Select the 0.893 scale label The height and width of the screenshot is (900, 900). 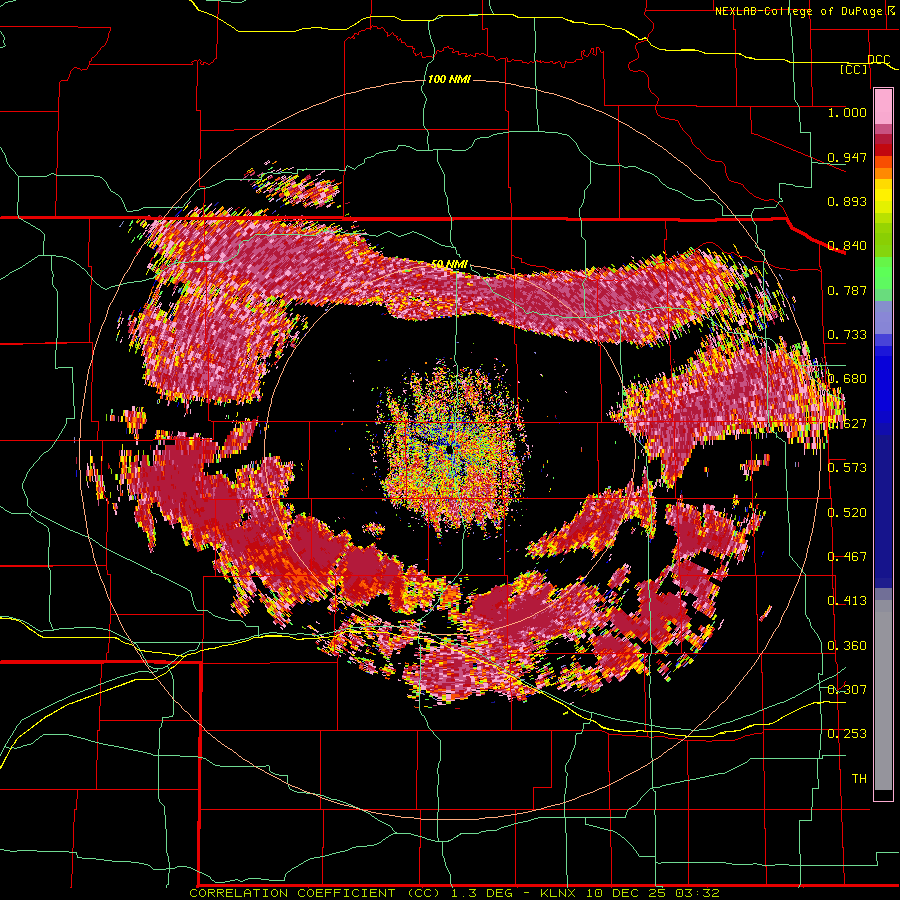pos(847,201)
